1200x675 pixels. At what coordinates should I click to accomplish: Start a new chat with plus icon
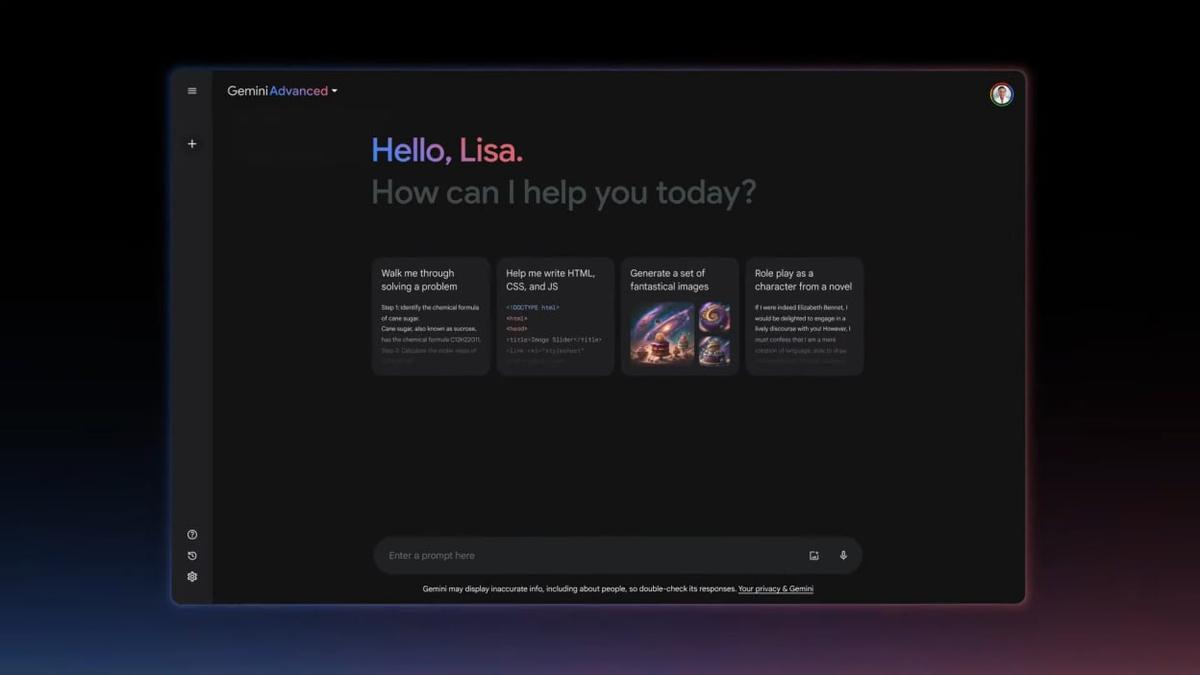[192, 144]
